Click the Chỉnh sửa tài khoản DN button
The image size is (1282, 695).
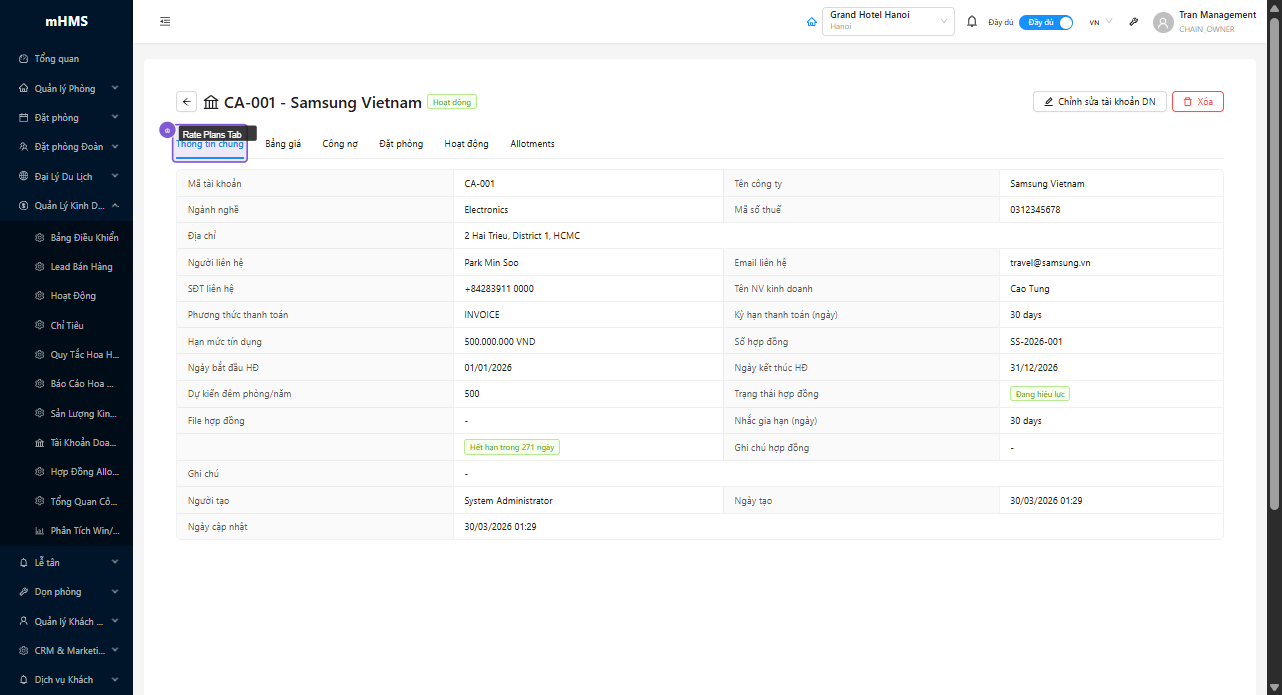[1099, 102]
